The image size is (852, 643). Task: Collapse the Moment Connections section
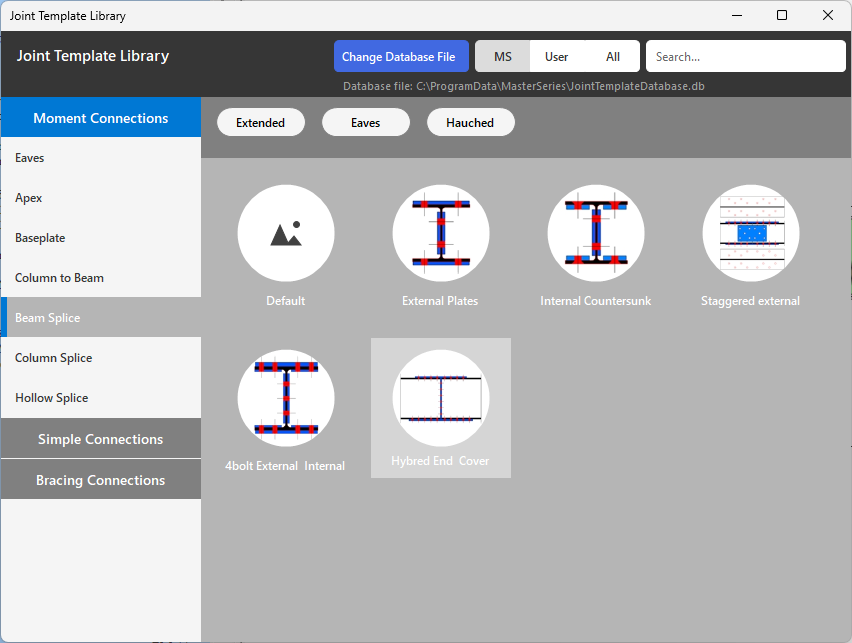point(100,118)
